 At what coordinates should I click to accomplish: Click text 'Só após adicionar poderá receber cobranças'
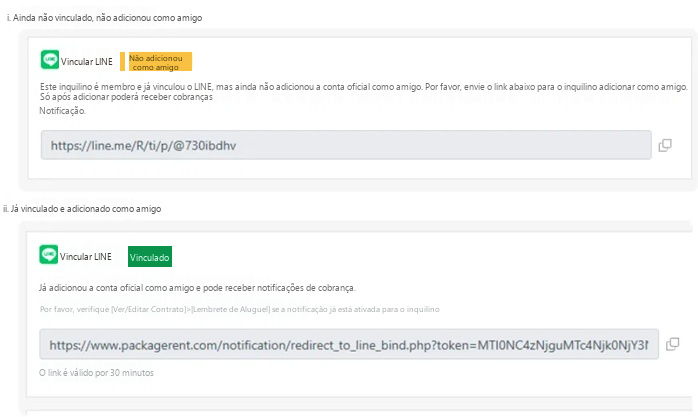[126, 97]
